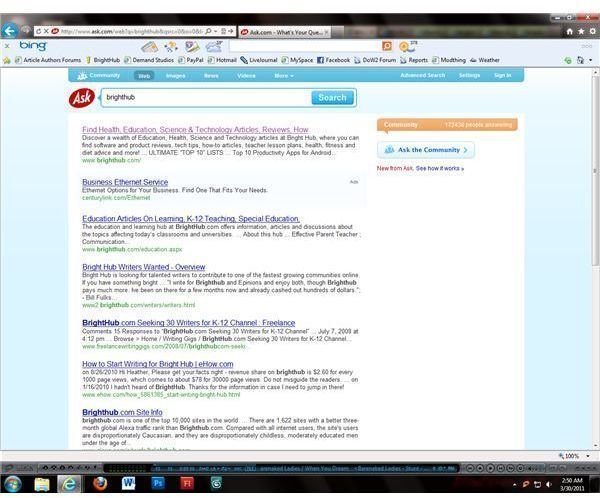Open the browser Tools gear icon

(592, 31)
